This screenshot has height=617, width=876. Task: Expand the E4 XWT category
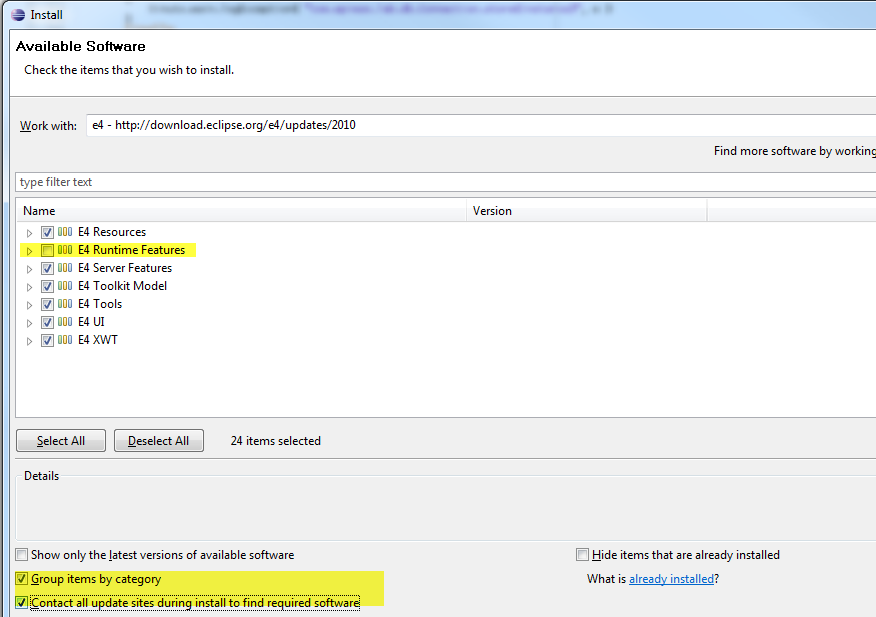tap(30, 340)
